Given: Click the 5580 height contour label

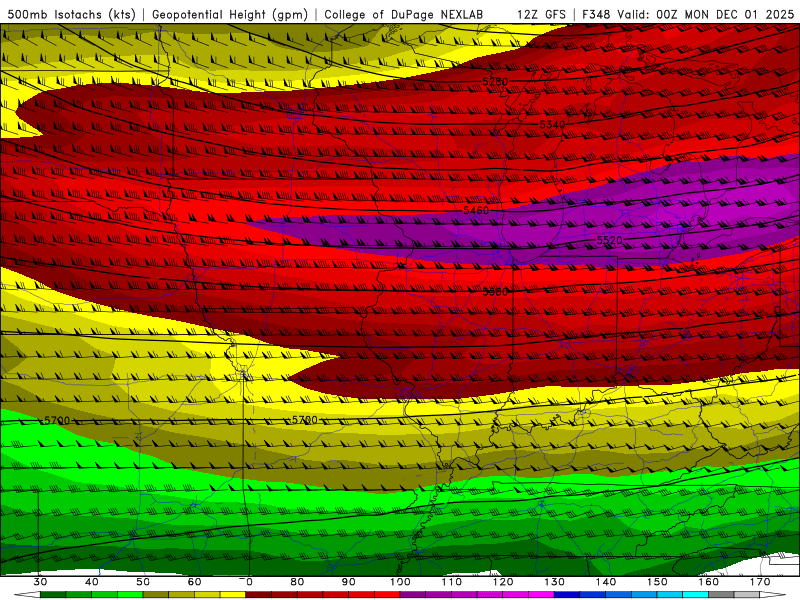Looking at the screenshot, I should coord(495,291).
